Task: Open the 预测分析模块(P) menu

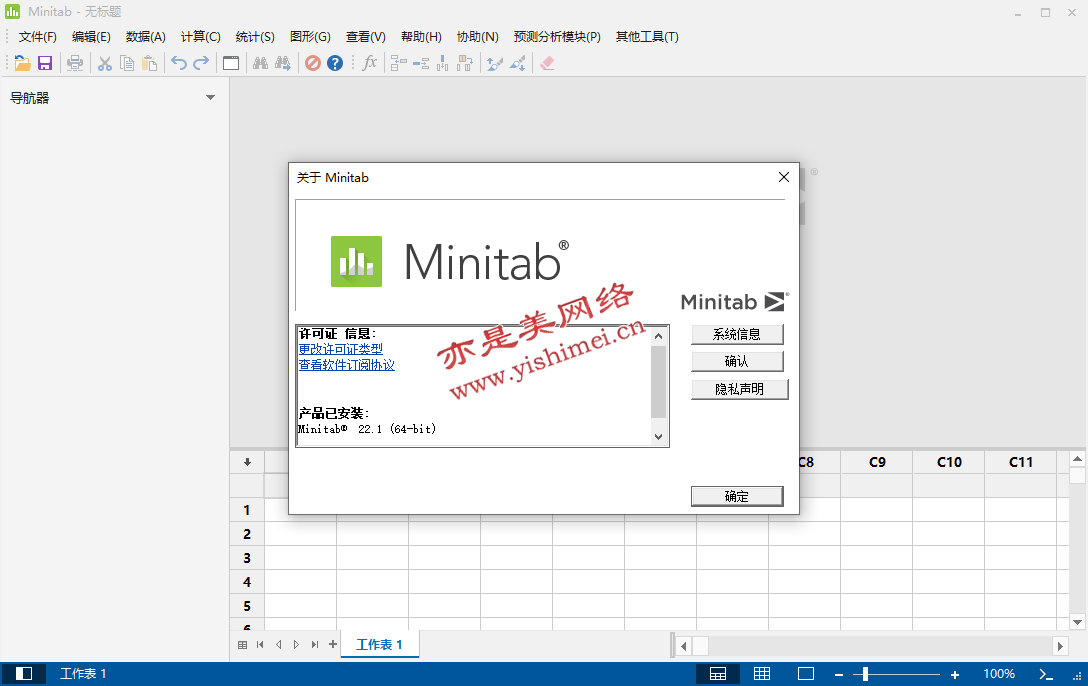Action: (557, 37)
